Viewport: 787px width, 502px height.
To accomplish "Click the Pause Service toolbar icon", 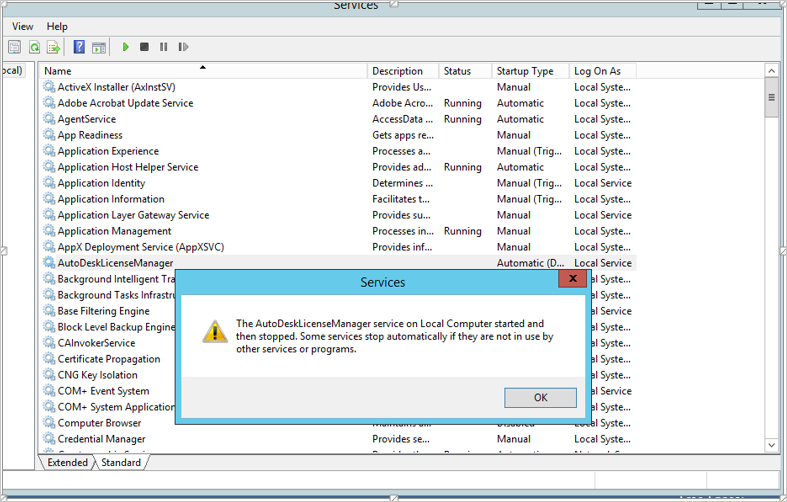I will pos(164,47).
